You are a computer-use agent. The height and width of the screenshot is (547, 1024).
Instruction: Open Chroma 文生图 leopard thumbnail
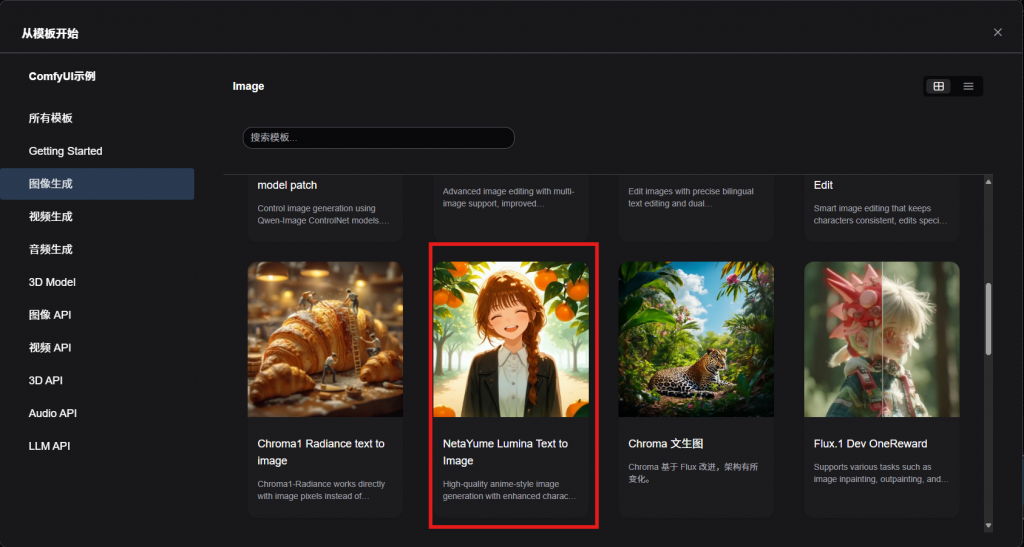[696, 339]
